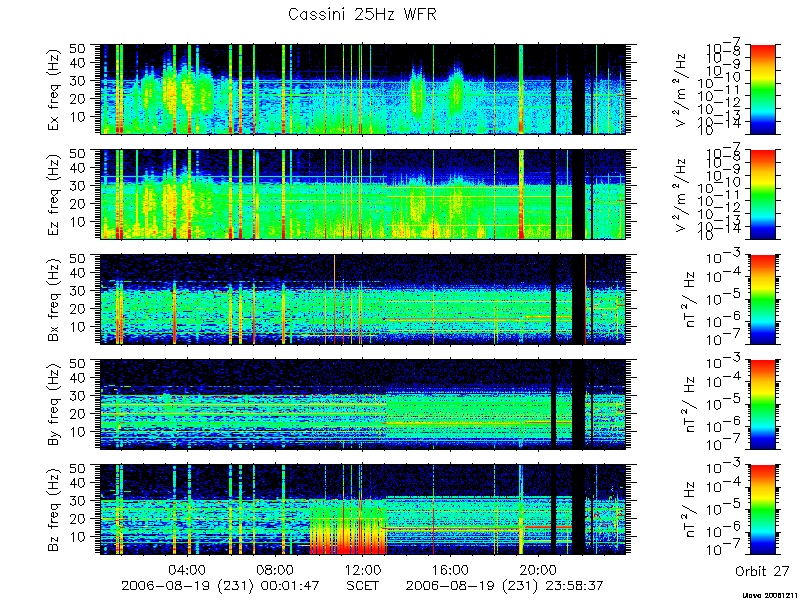This screenshot has width=800, height=600.
Task: Click the Ex panel color scale bar
Action: click(x=762, y=89)
